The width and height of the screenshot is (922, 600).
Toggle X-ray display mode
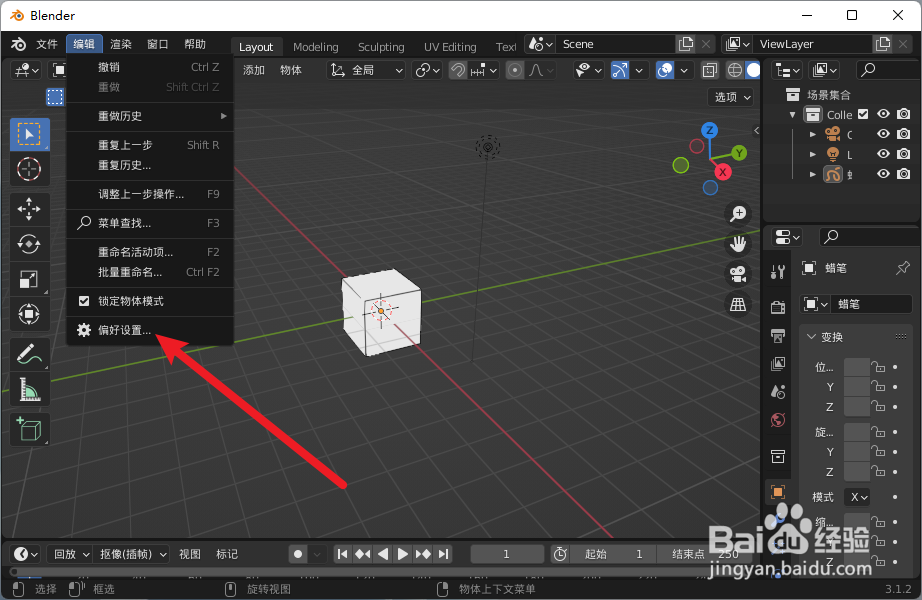click(x=710, y=71)
